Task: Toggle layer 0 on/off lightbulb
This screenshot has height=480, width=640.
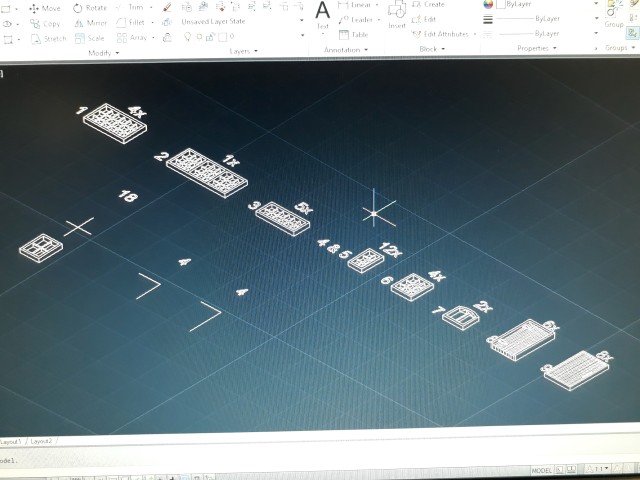Action: (187, 37)
